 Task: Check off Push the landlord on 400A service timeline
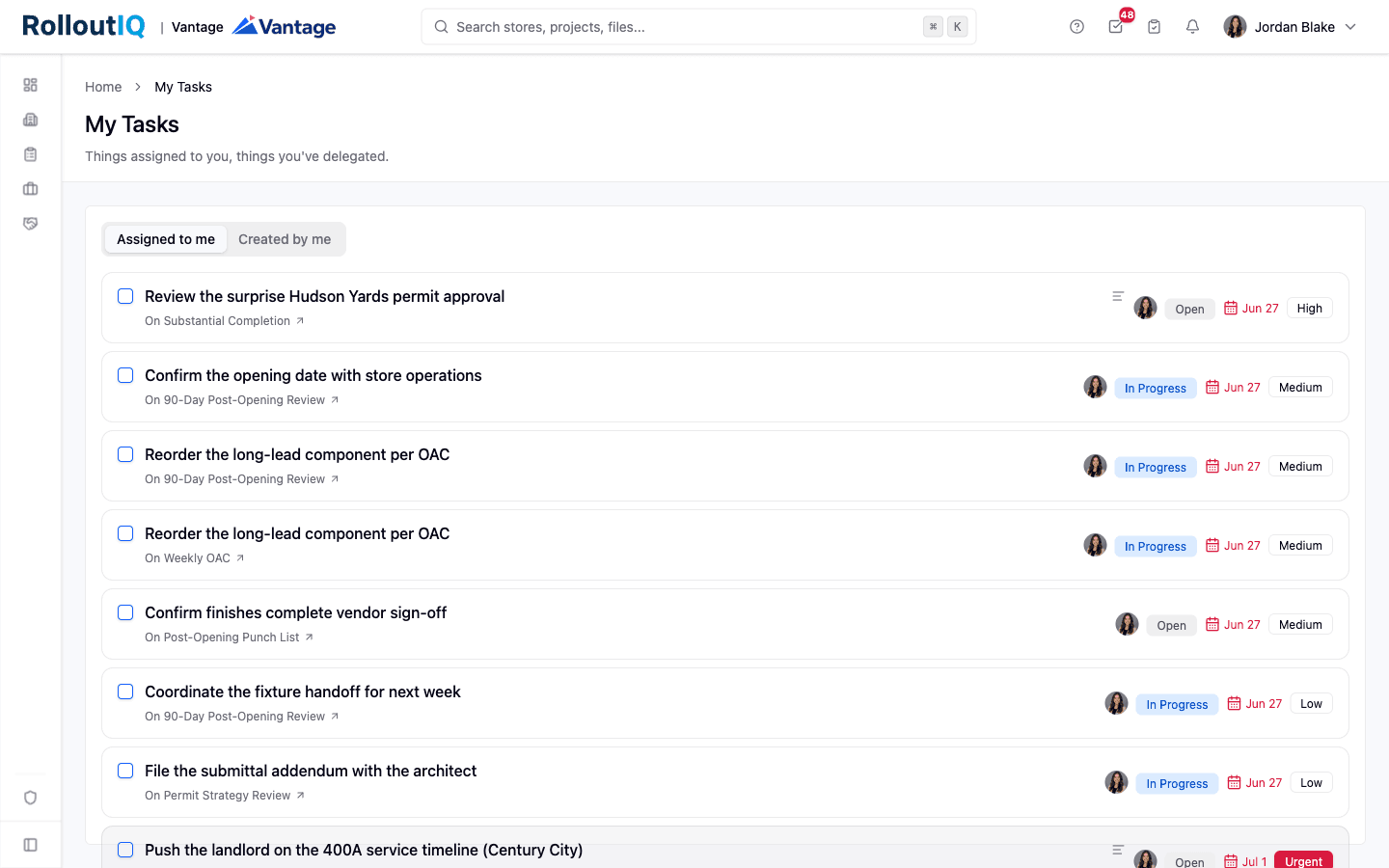125,850
